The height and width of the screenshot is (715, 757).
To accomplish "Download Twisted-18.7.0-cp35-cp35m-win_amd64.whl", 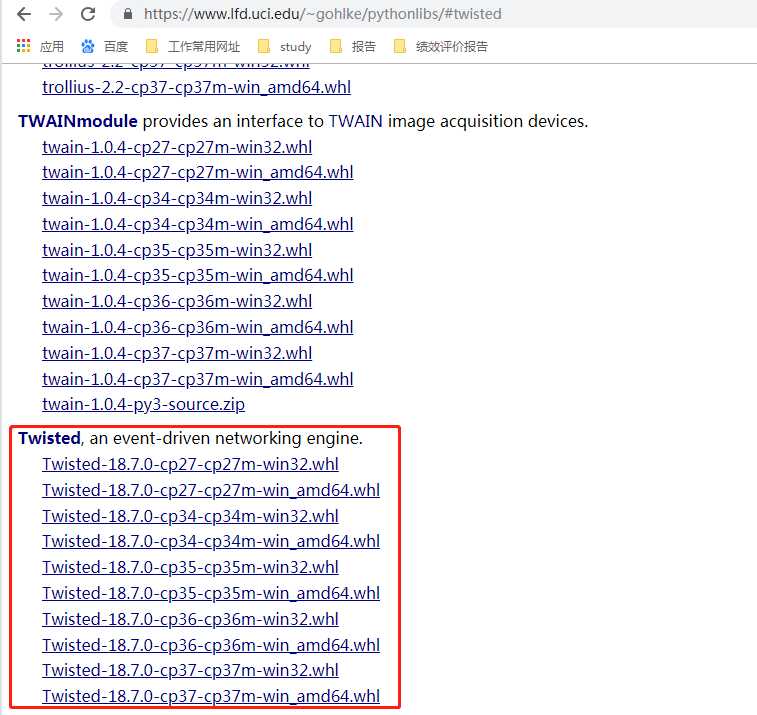I will click(211, 593).
